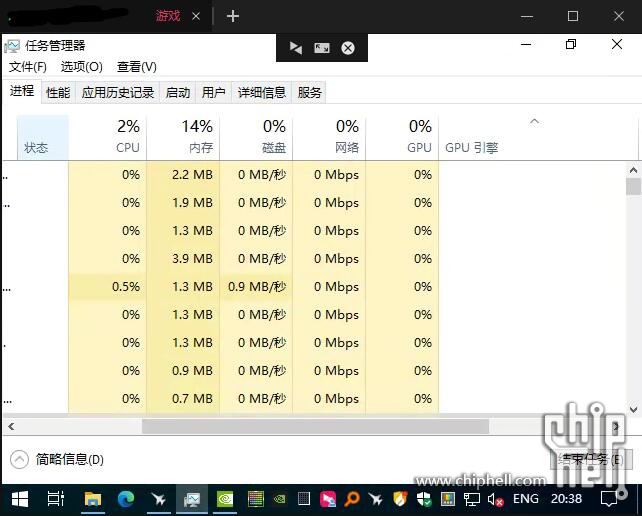The height and width of the screenshot is (516, 642).
Task: Open File Explorer from the taskbar
Action: (x=92, y=498)
